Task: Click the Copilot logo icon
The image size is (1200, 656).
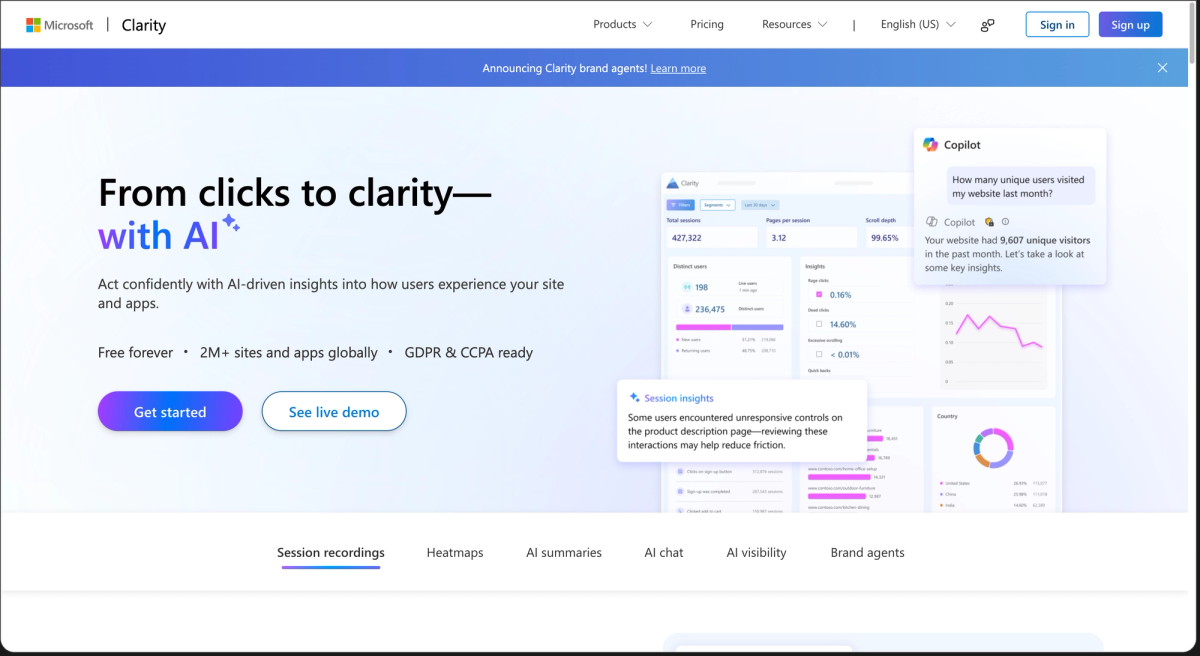Action: (931, 145)
